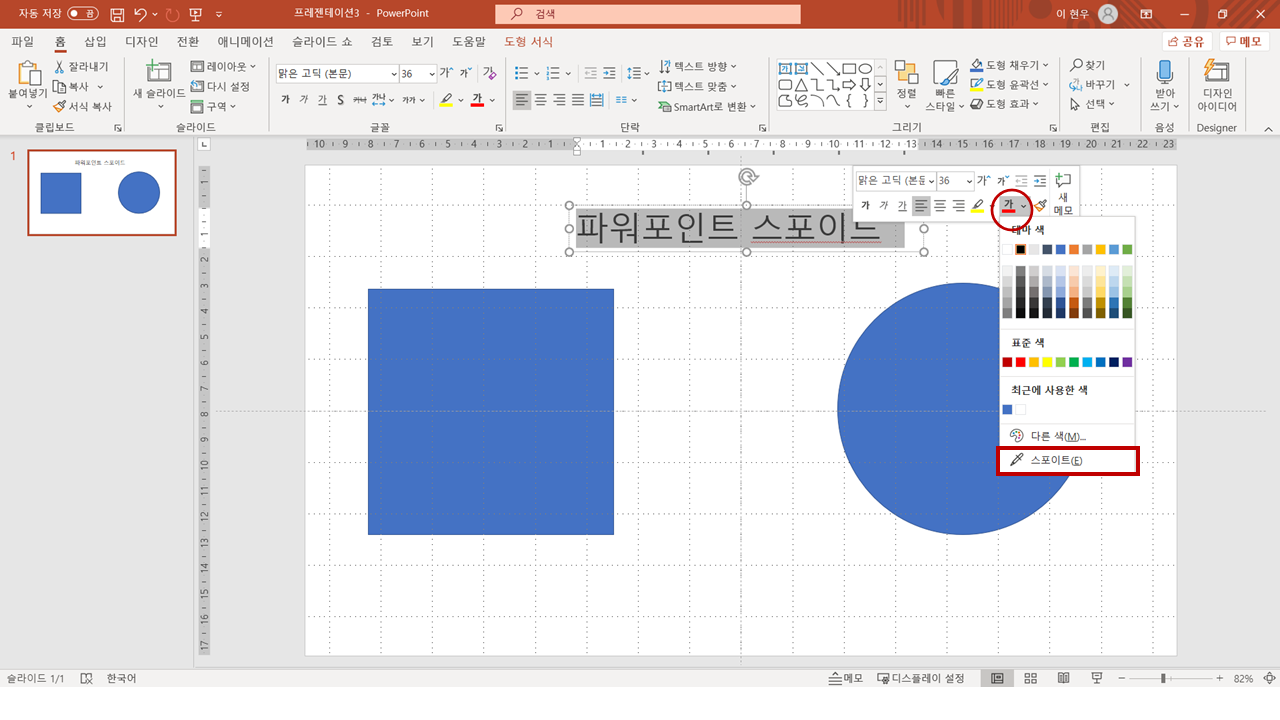Screen dimensions: 1280x720
Task: Click the New Slide (새 슬라이드) icon
Action: [158, 72]
